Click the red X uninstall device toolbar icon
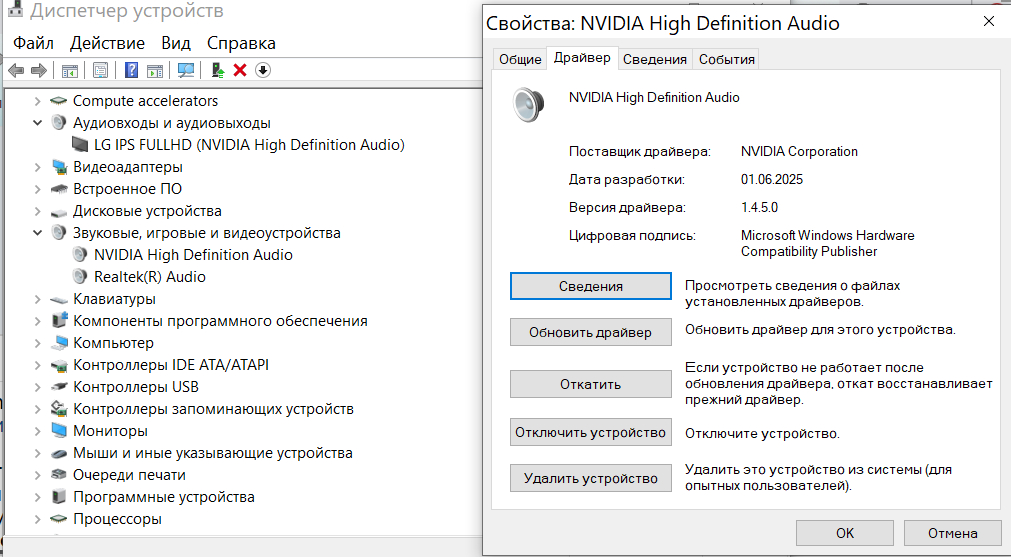This screenshot has width=1011, height=557. pyautogui.click(x=240, y=70)
